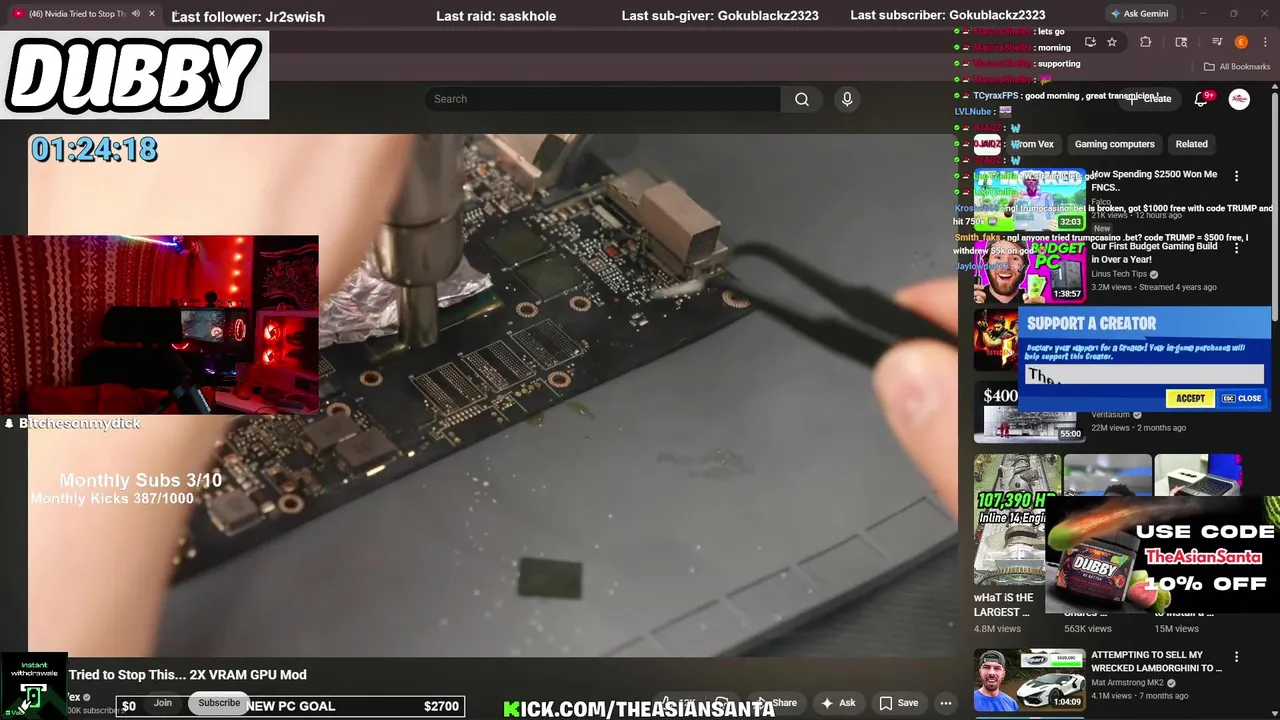Viewport: 1280px width, 720px height.
Task: Open the Chrome profile avatar E
Action: coord(1241,42)
